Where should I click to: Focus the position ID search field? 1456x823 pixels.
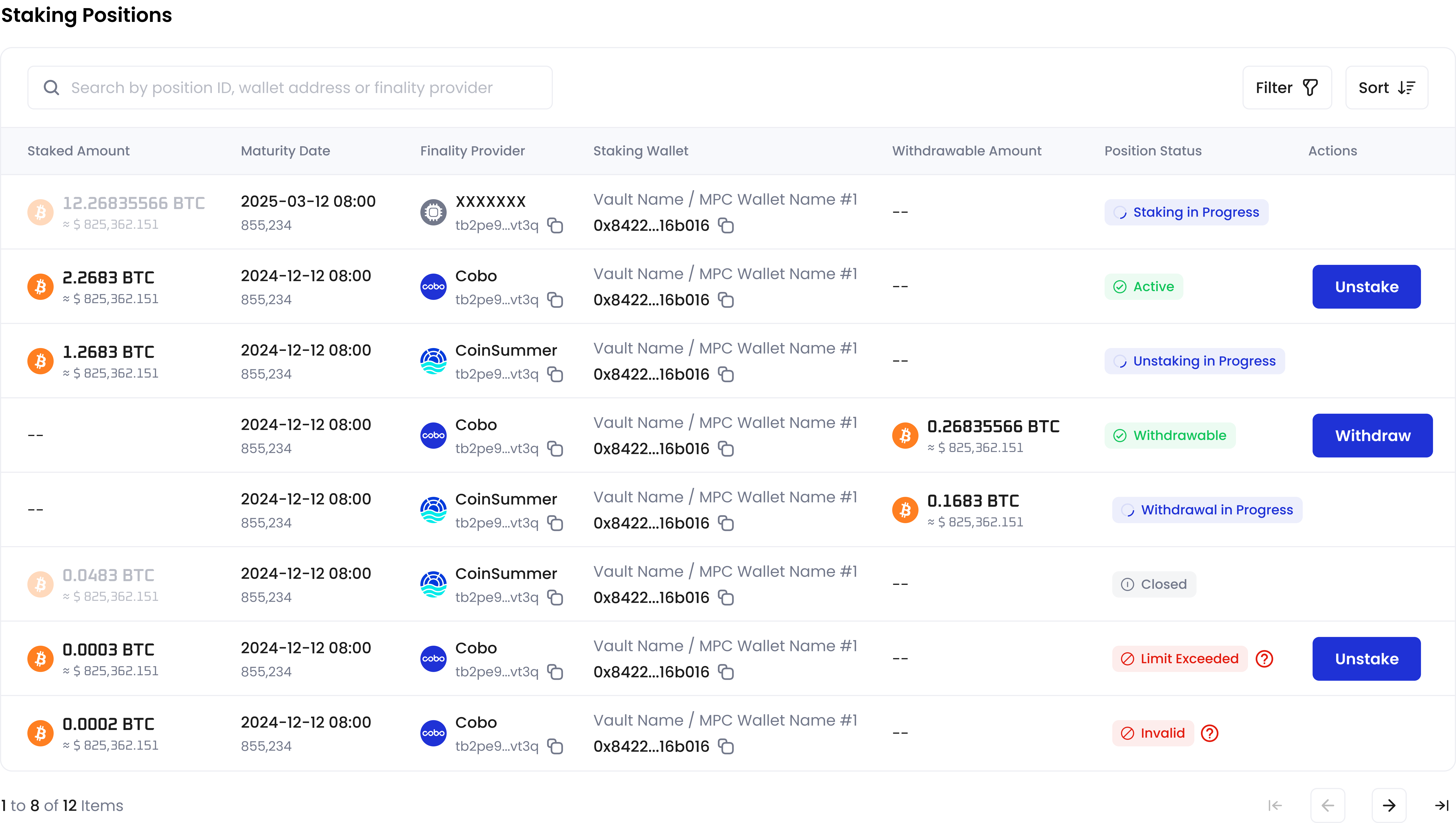pyautogui.click(x=290, y=88)
